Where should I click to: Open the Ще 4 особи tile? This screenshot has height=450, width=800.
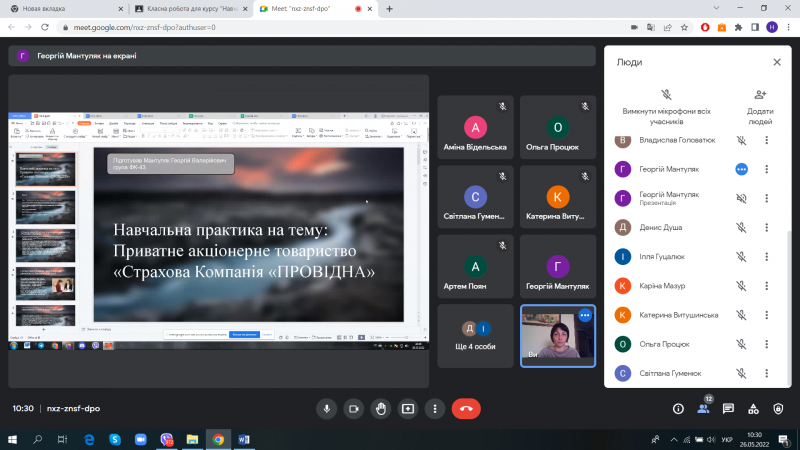tap(475, 336)
